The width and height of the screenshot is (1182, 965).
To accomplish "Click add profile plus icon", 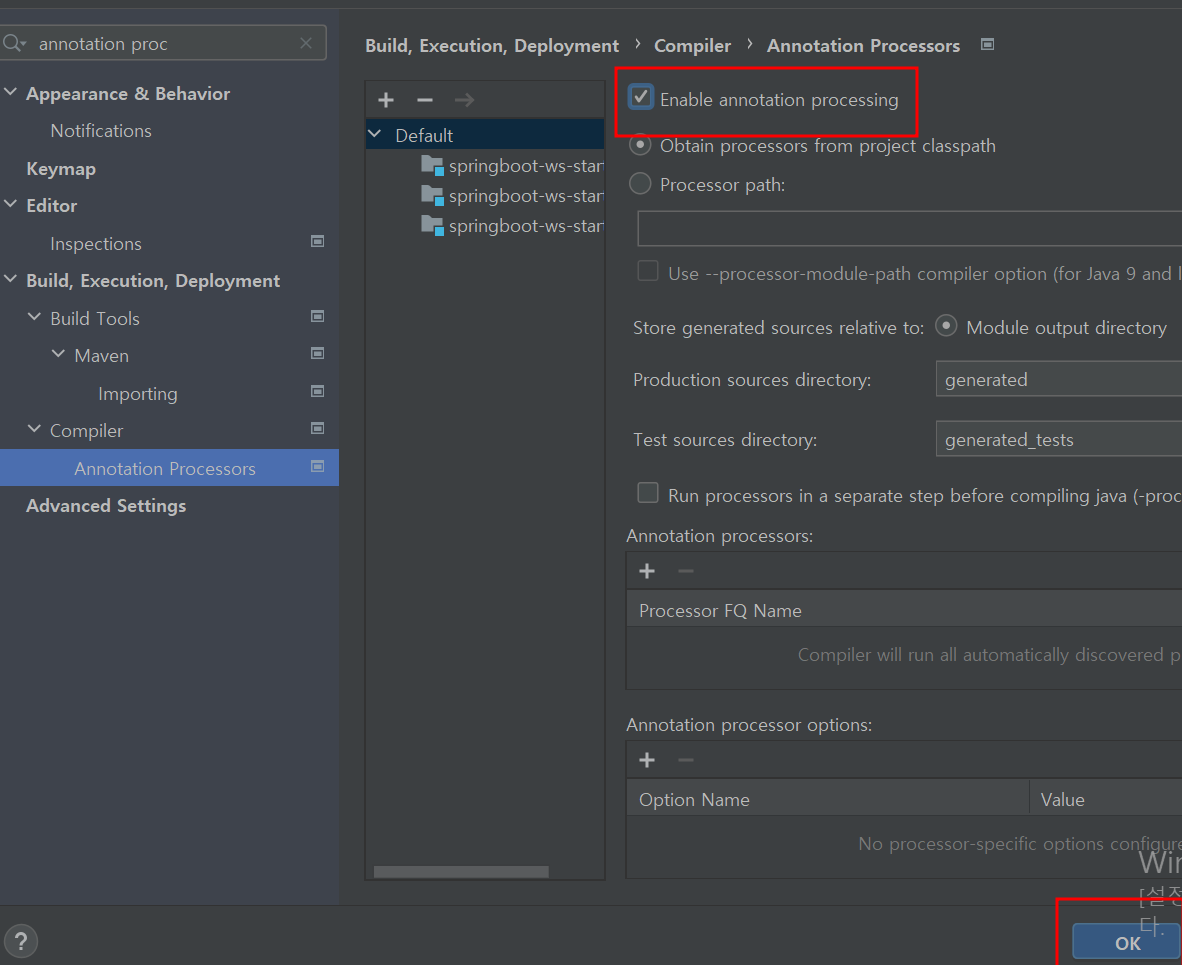I will 386,100.
